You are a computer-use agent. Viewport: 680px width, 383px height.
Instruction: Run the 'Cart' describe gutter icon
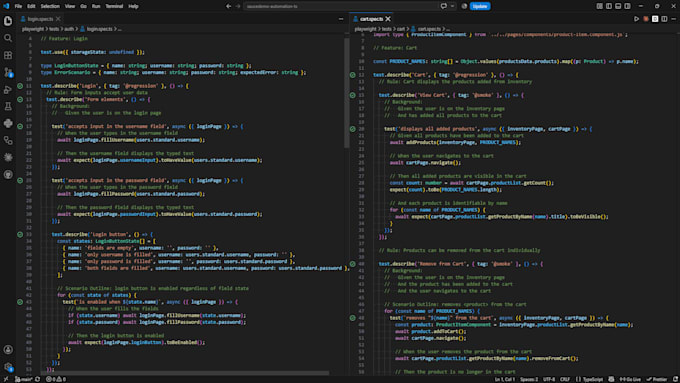point(353,75)
